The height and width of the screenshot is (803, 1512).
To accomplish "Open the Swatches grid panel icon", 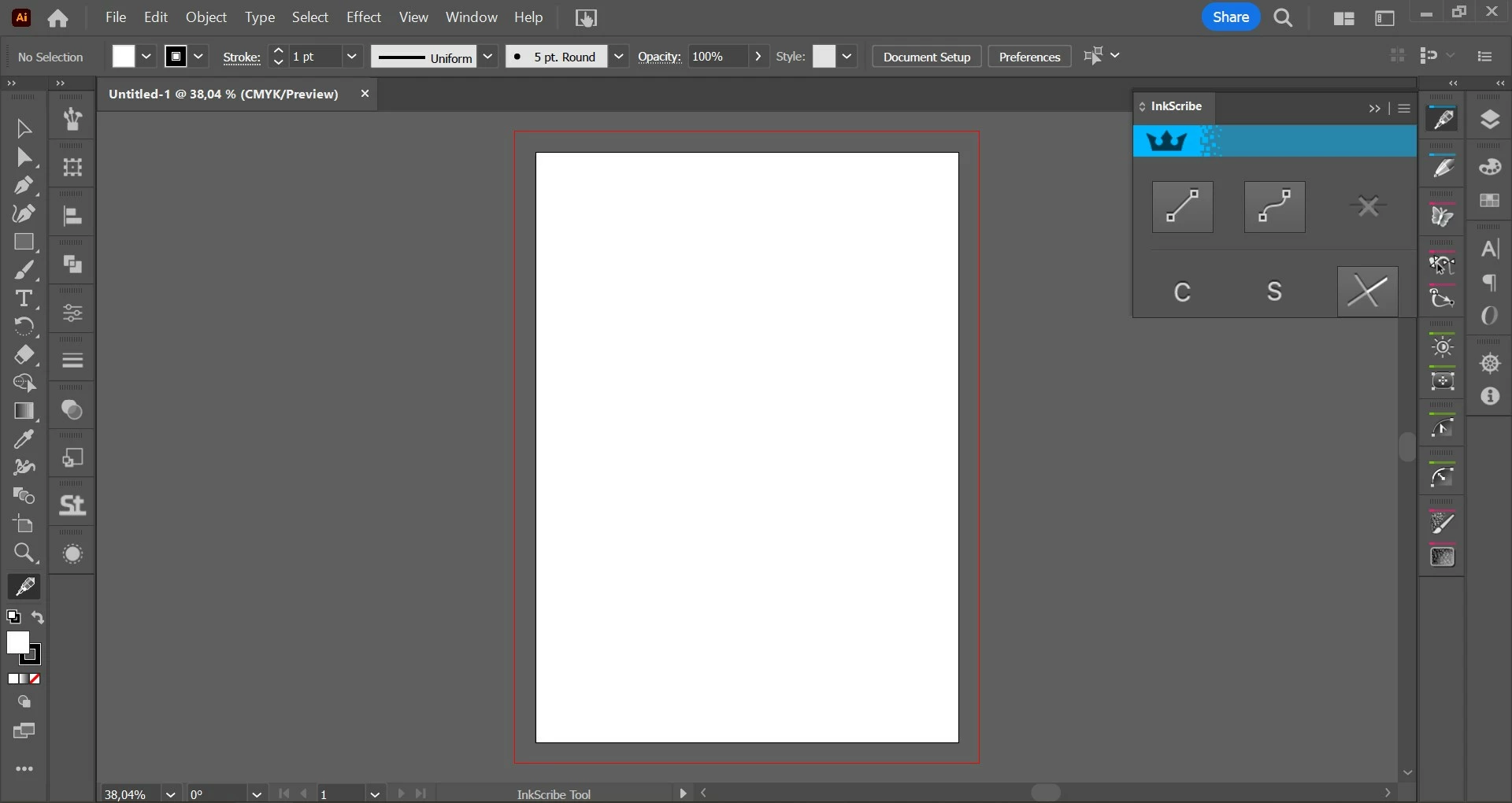I will click(1490, 201).
